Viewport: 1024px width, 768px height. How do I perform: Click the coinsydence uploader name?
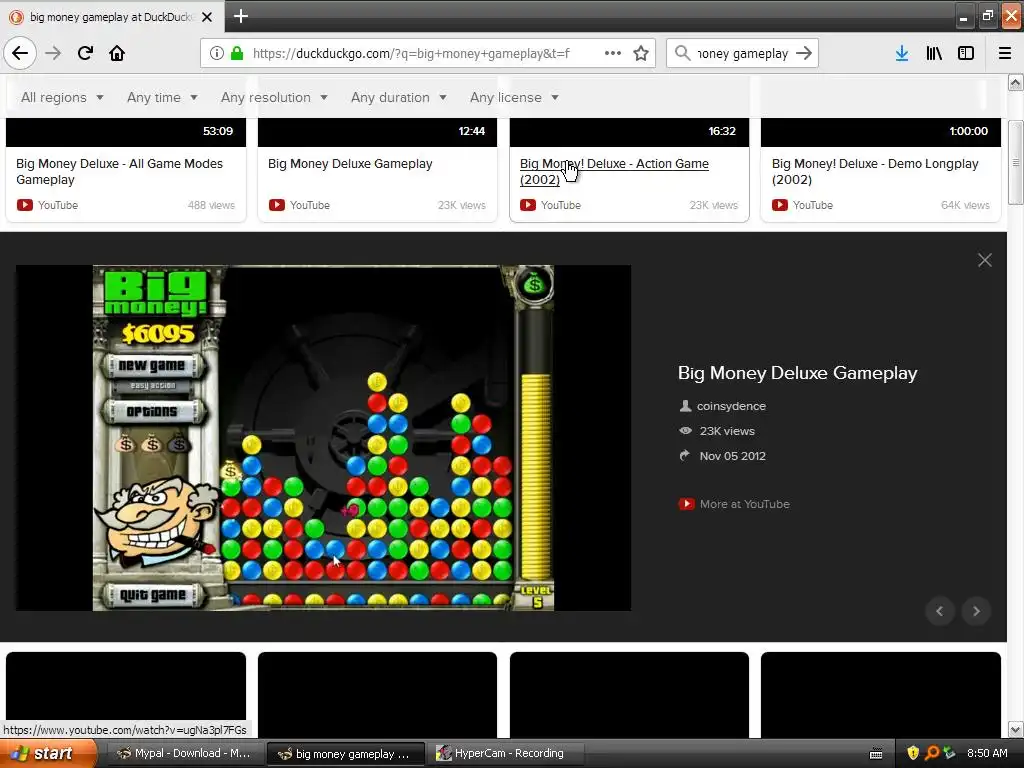tap(731, 406)
